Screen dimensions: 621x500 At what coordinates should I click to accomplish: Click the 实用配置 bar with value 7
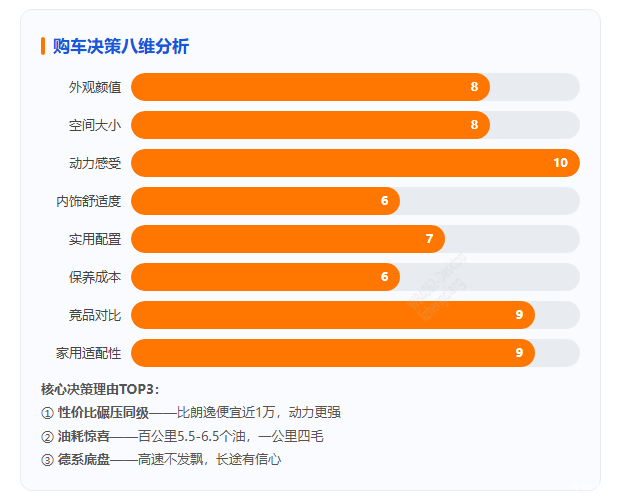(288, 239)
